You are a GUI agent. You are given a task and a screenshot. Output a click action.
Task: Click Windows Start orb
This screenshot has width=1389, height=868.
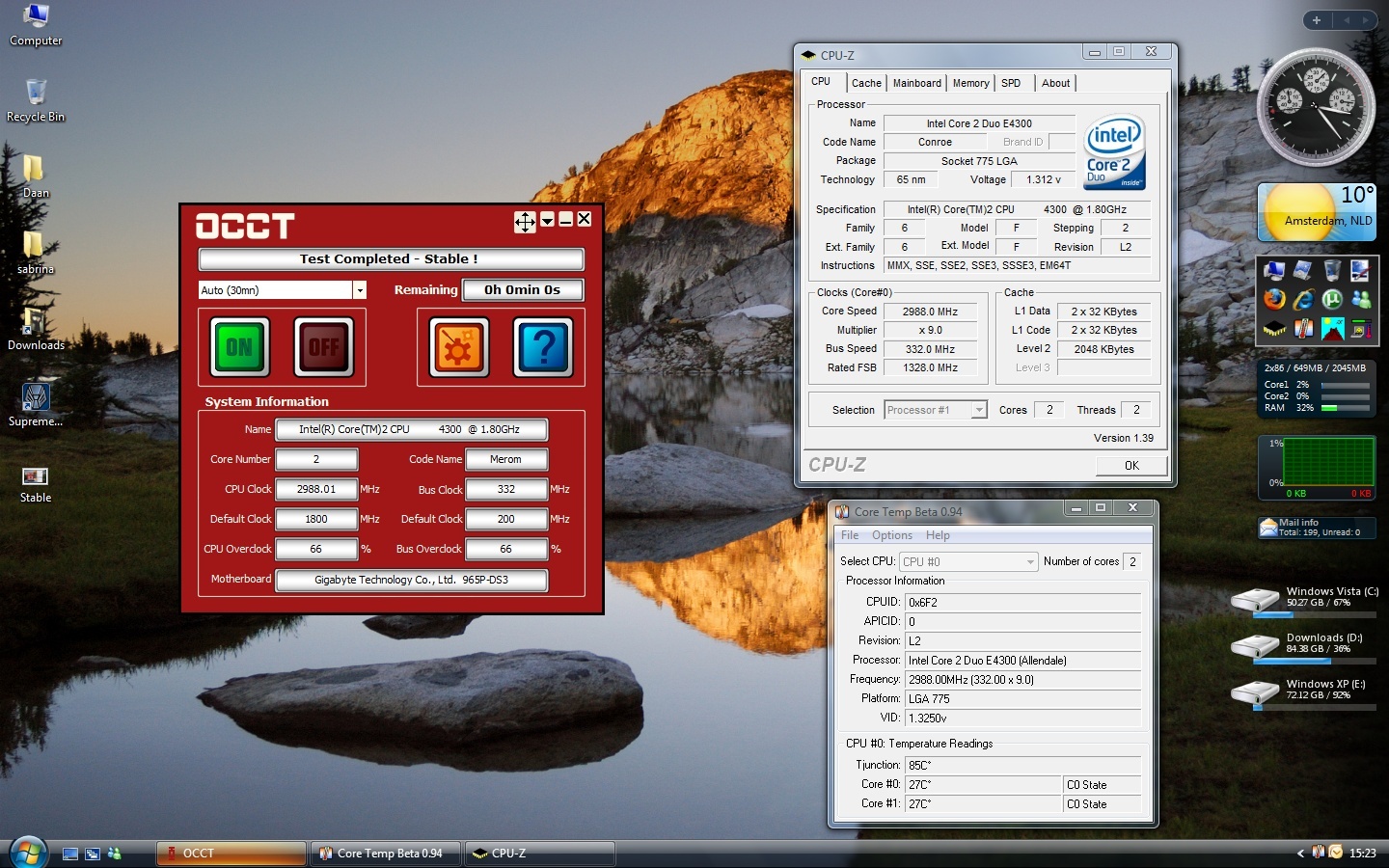[x=28, y=853]
